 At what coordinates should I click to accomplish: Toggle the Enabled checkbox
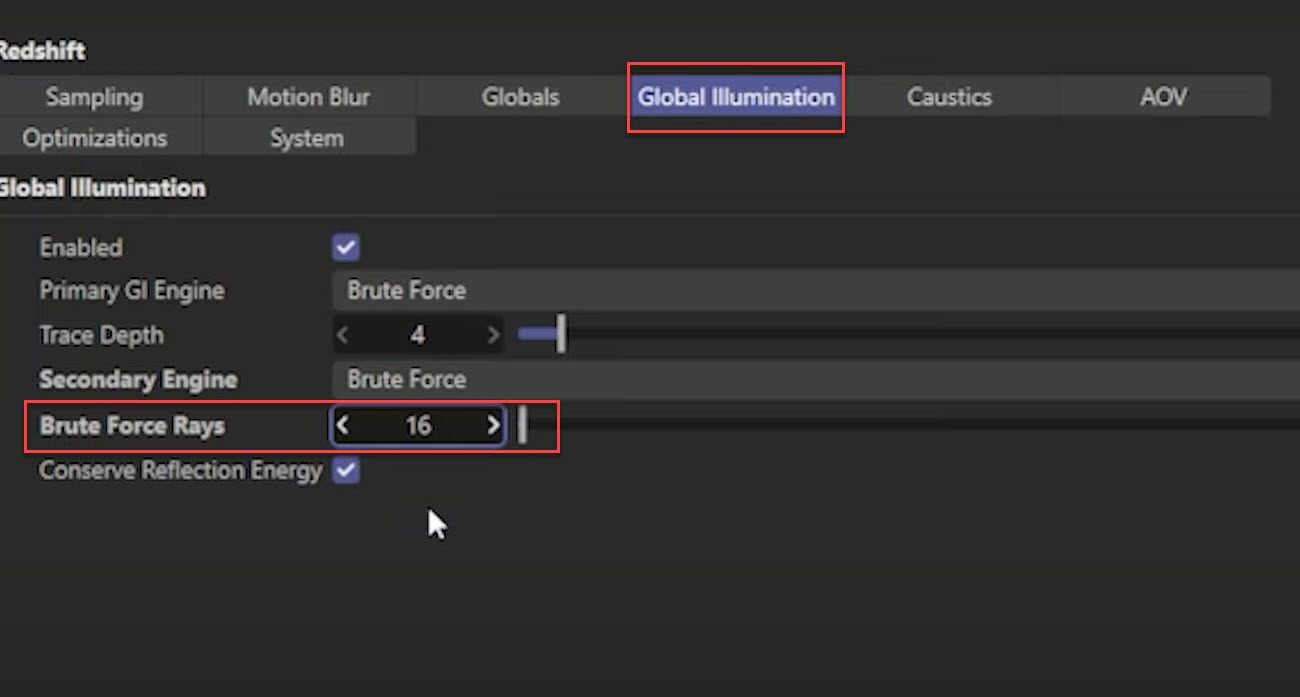346,247
